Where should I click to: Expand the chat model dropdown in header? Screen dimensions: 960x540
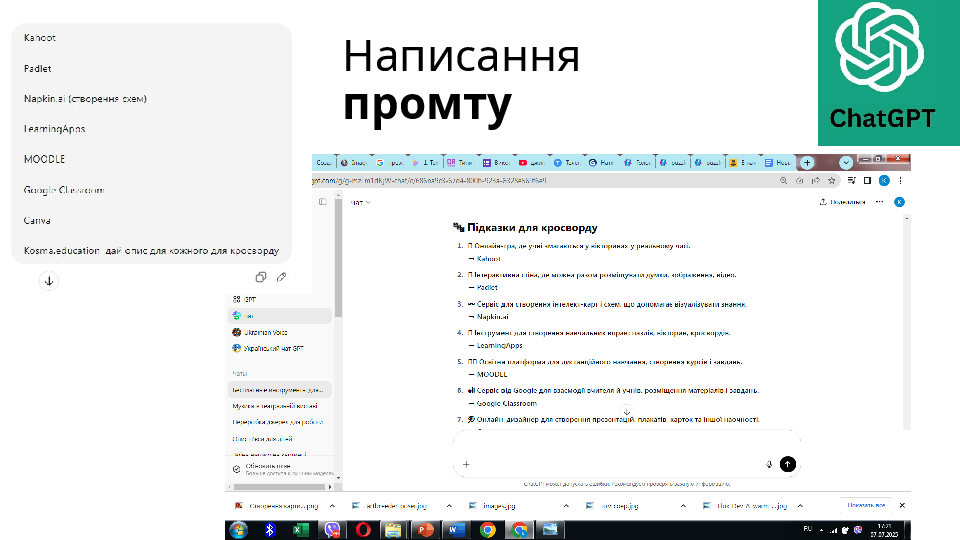361,202
